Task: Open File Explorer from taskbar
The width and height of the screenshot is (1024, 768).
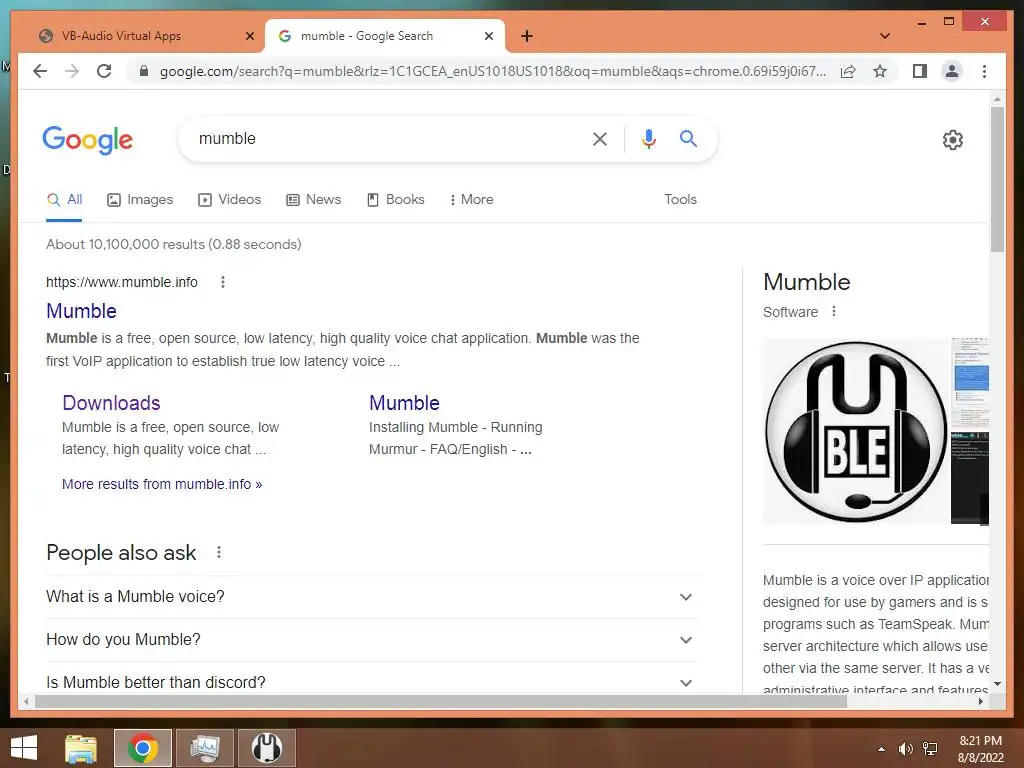Action: click(x=81, y=748)
